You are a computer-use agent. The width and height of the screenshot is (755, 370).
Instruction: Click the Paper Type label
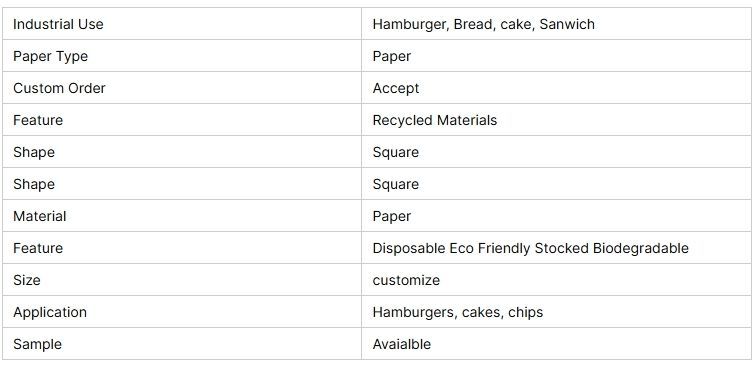click(x=51, y=56)
